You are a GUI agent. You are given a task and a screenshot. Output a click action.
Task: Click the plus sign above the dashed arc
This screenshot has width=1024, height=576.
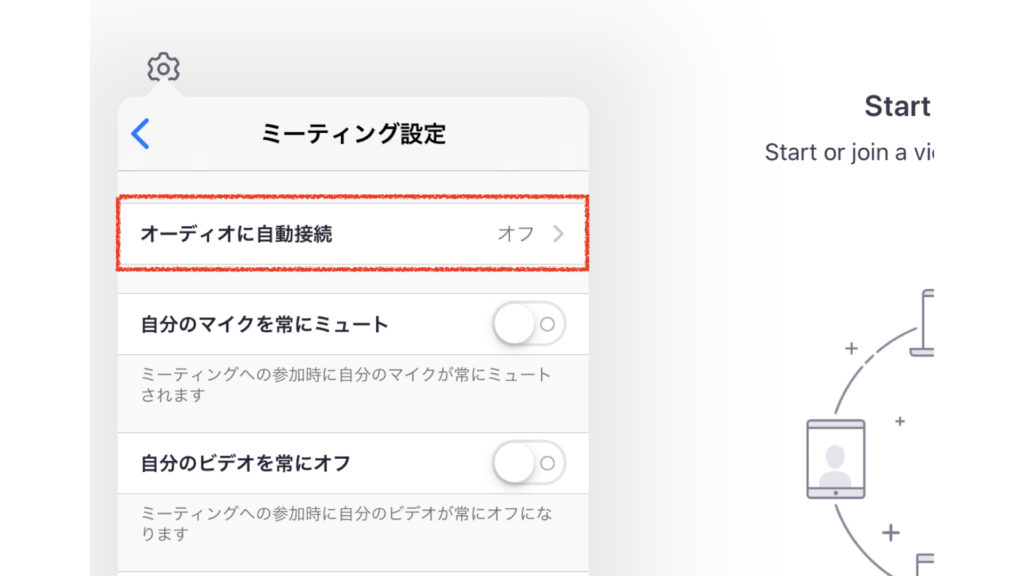(851, 348)
